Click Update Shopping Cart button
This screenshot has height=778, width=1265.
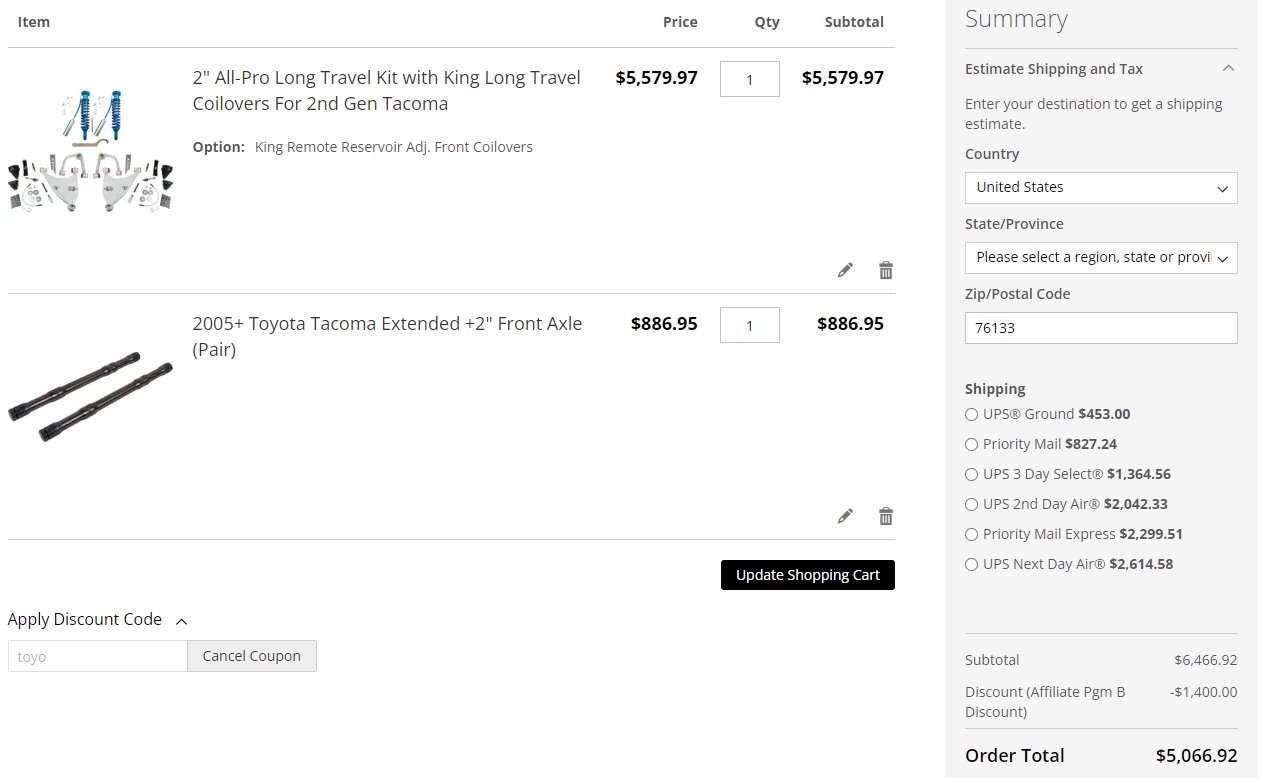[x=807, y=575]
